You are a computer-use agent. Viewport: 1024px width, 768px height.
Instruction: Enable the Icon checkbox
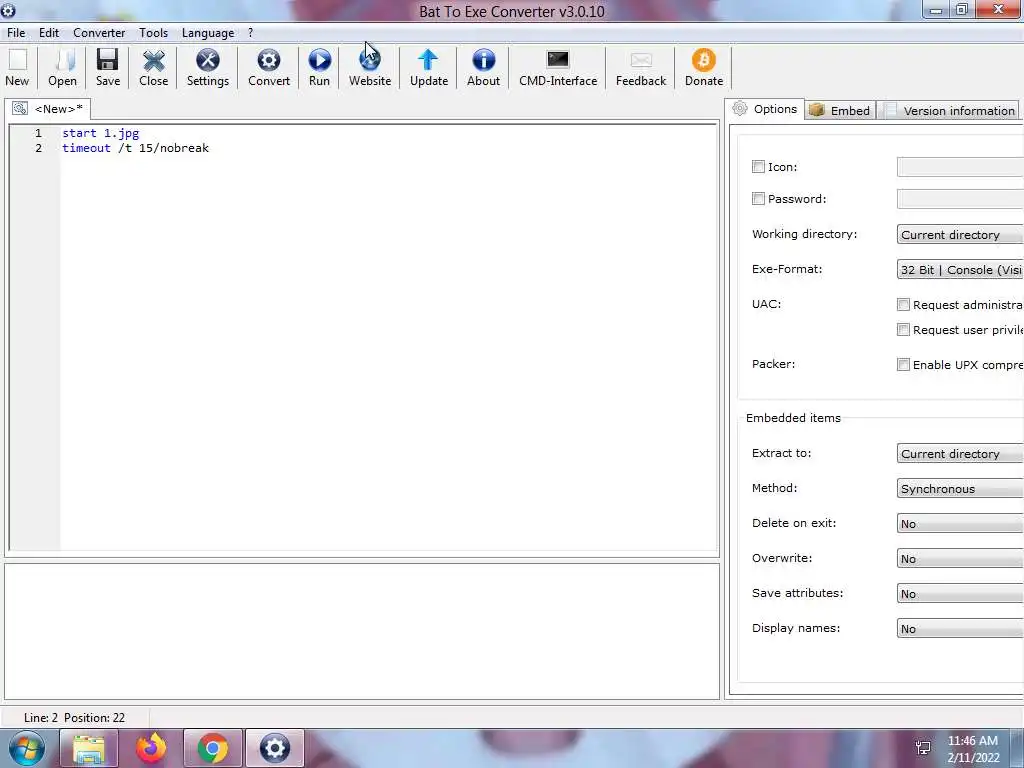point(758,167)
